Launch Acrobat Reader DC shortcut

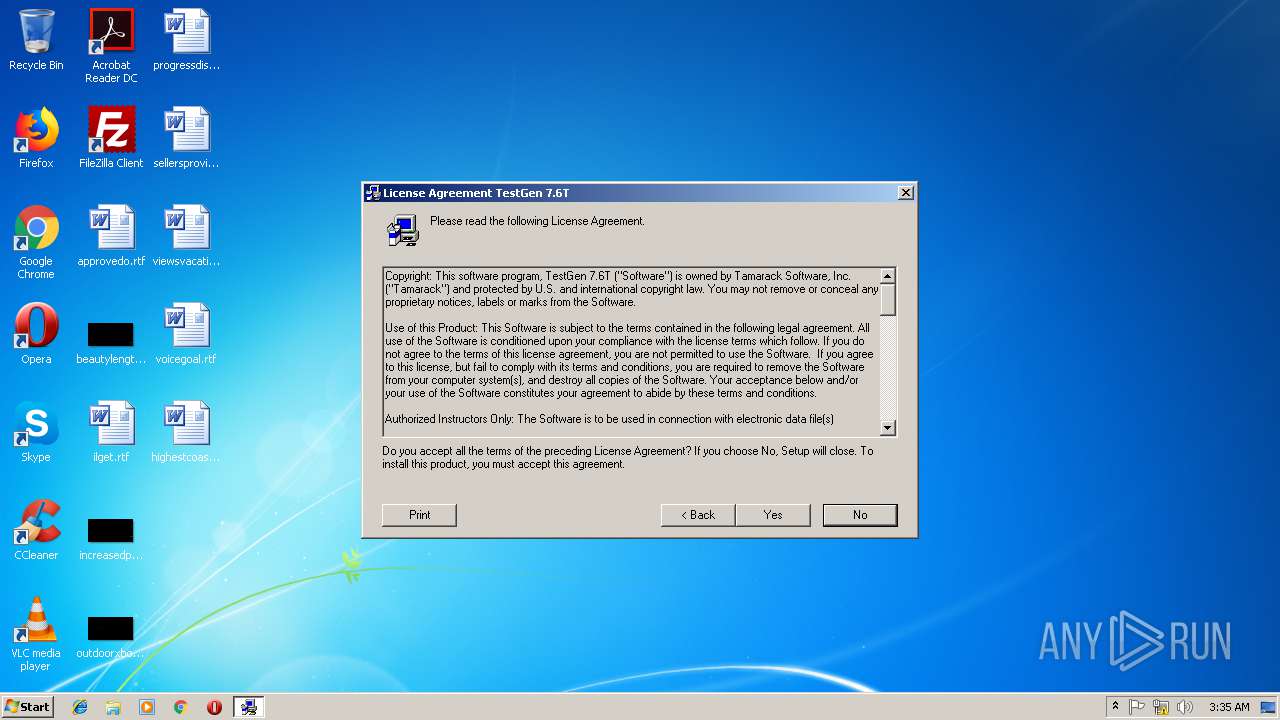click(111, 46)
